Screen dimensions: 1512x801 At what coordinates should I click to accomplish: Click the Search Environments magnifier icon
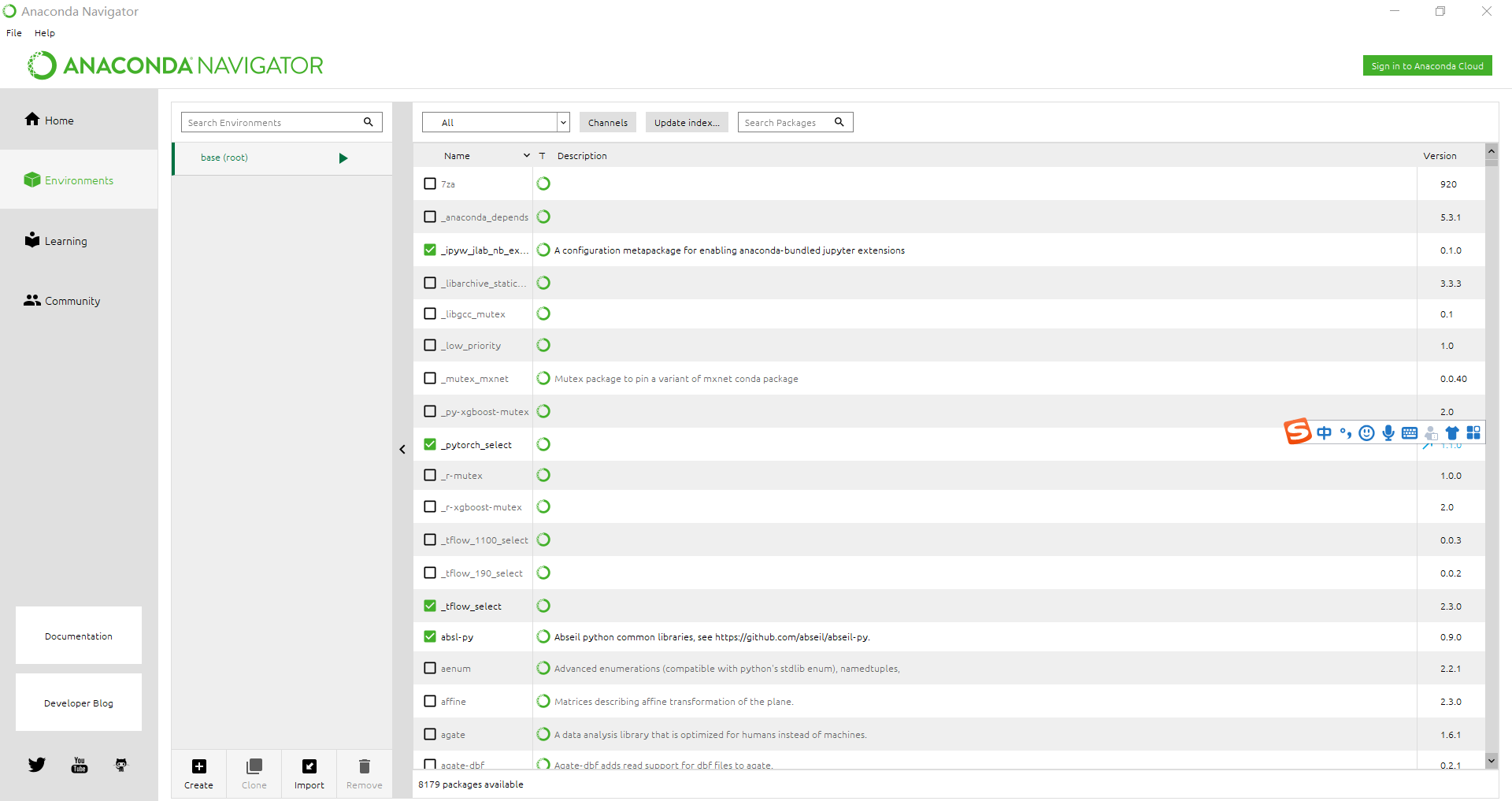click(368, 122)
